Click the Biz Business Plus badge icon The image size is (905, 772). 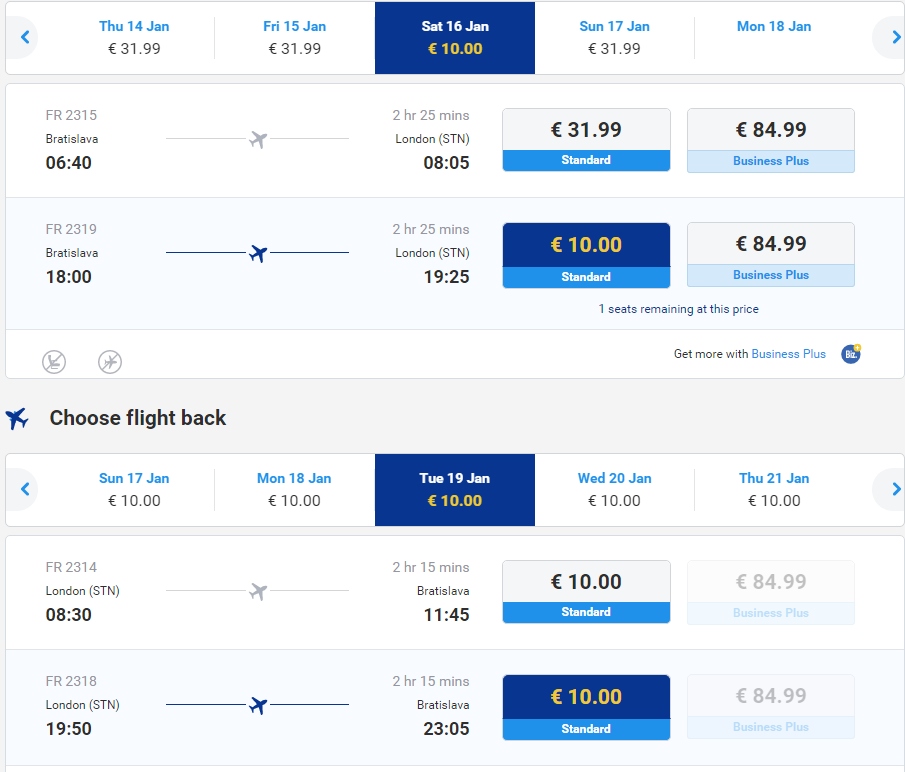(851, 354)
